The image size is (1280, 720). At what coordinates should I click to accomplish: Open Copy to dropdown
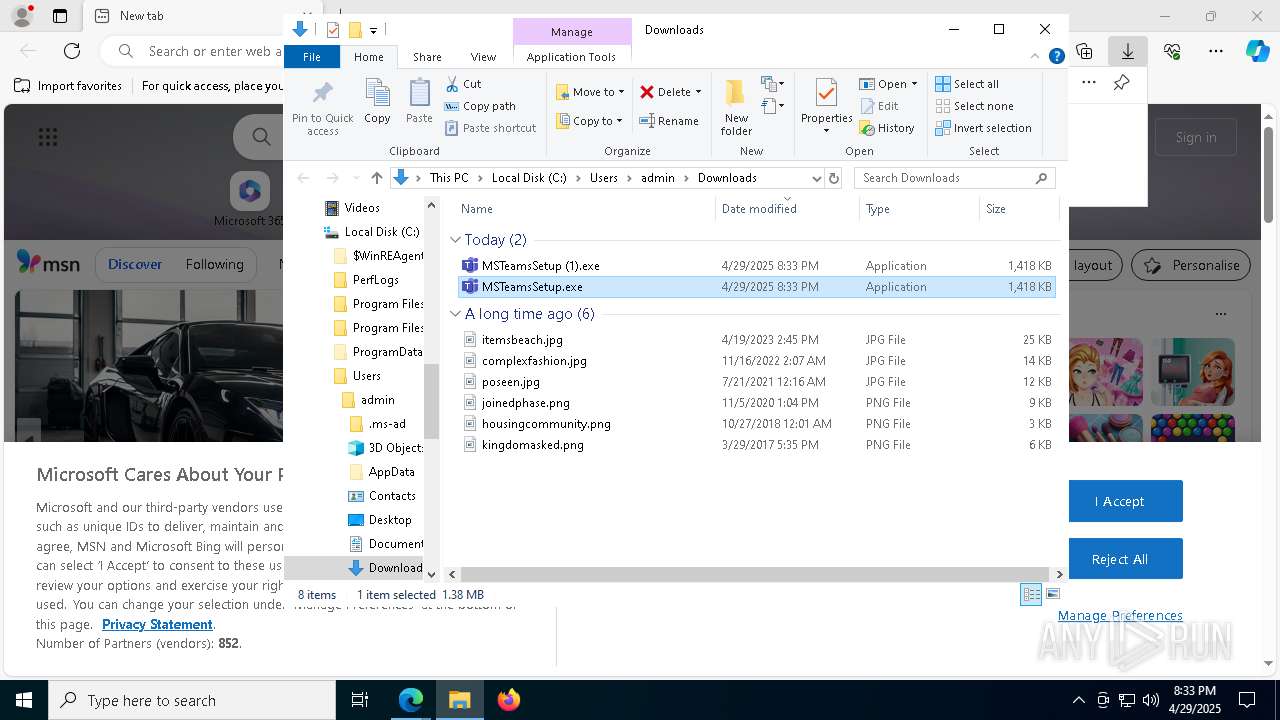590,121
